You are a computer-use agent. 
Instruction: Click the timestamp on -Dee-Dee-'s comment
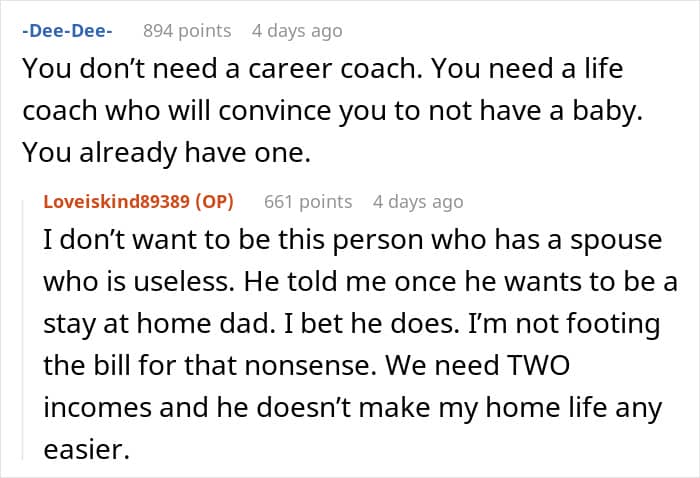pos(297,31)
